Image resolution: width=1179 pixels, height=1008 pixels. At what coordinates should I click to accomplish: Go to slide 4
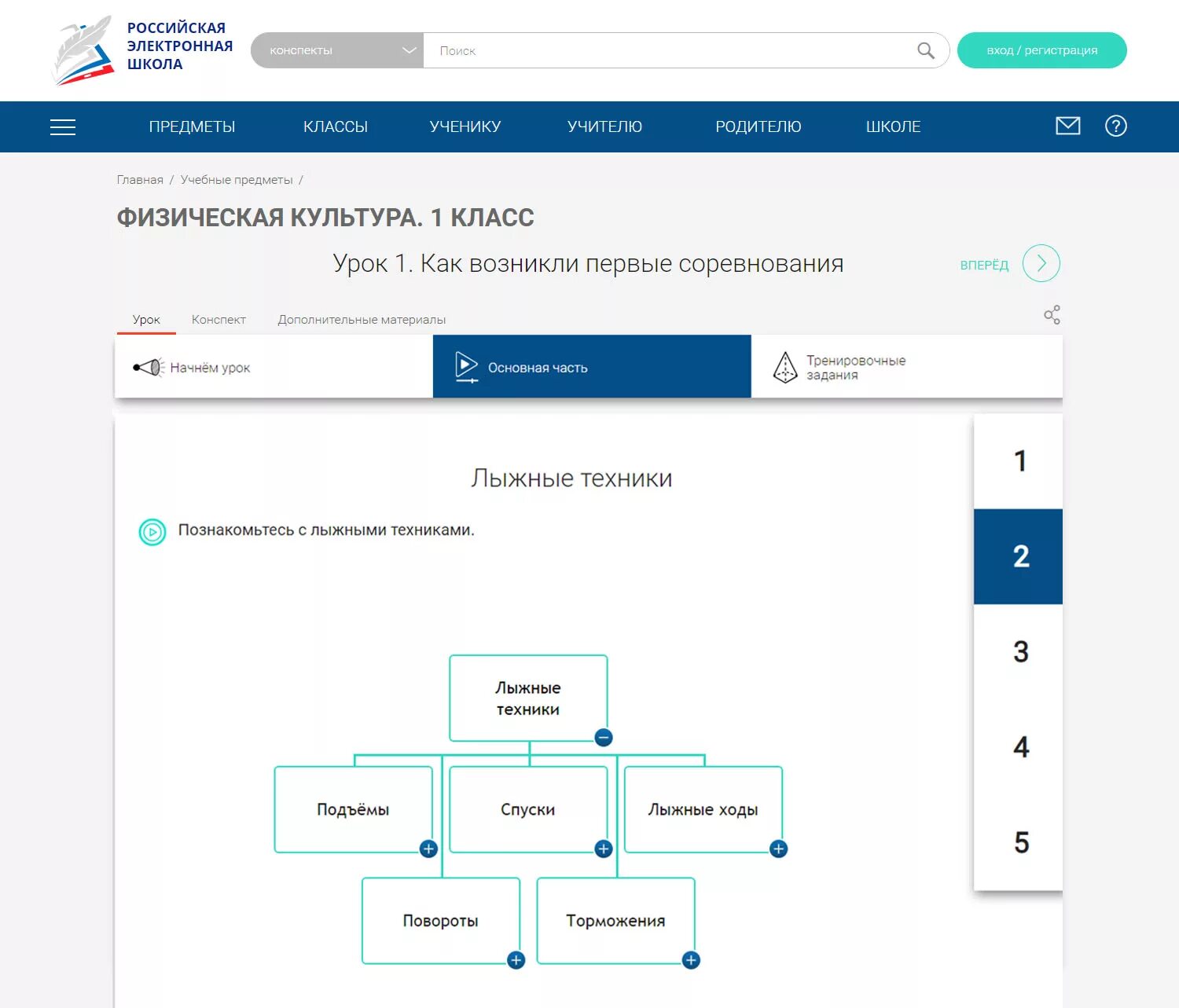pyautogui.click(x=1019, y=746)
